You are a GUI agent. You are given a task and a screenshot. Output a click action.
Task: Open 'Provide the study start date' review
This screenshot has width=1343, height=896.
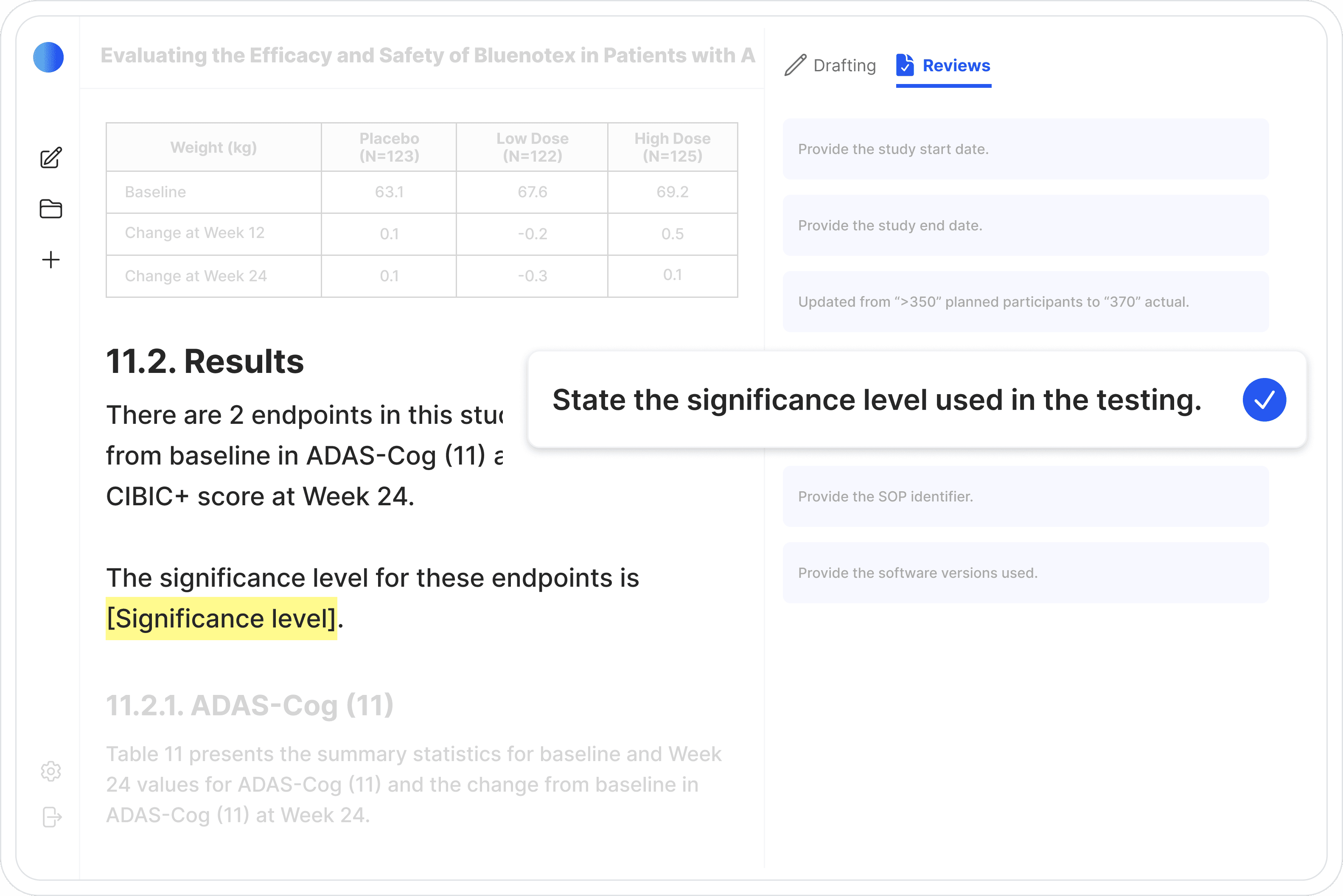1025,149
